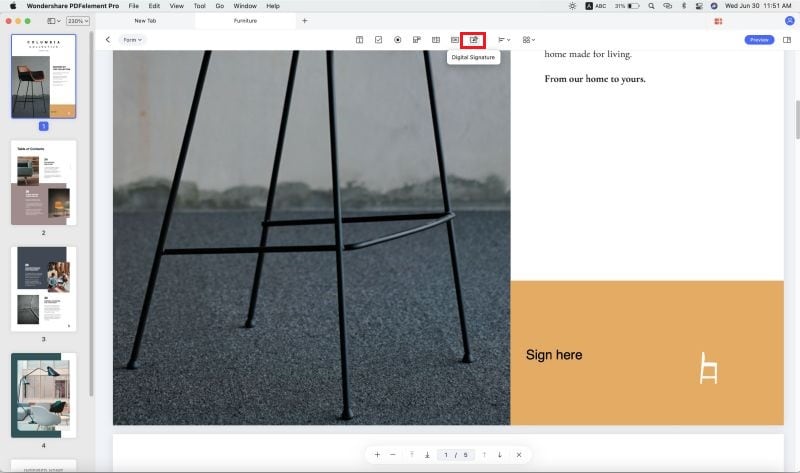Open the Go menu
This screenshot has height=473, width=800.
(220, 6)
